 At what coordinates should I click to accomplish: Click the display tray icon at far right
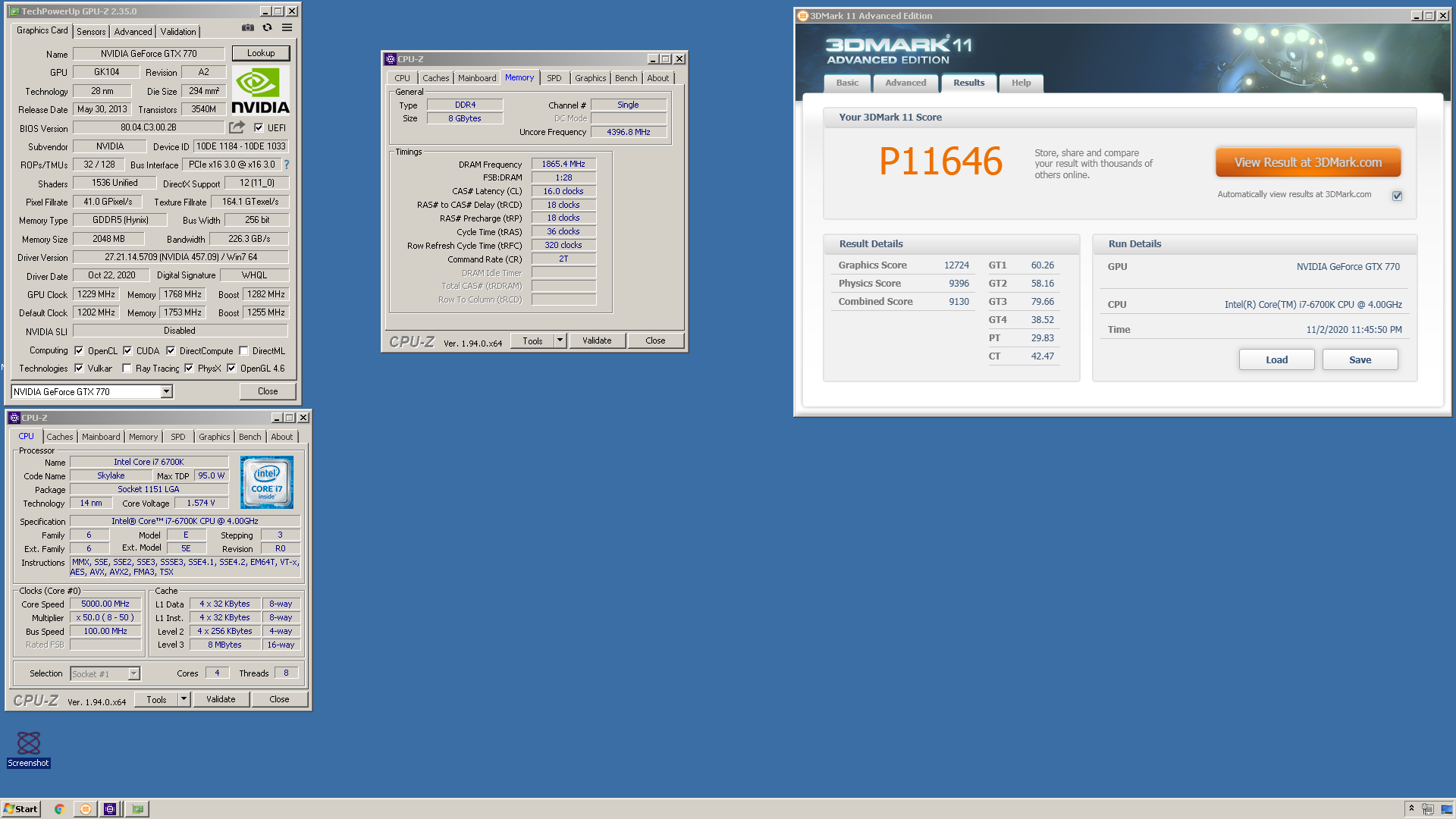click(1446, 809)
